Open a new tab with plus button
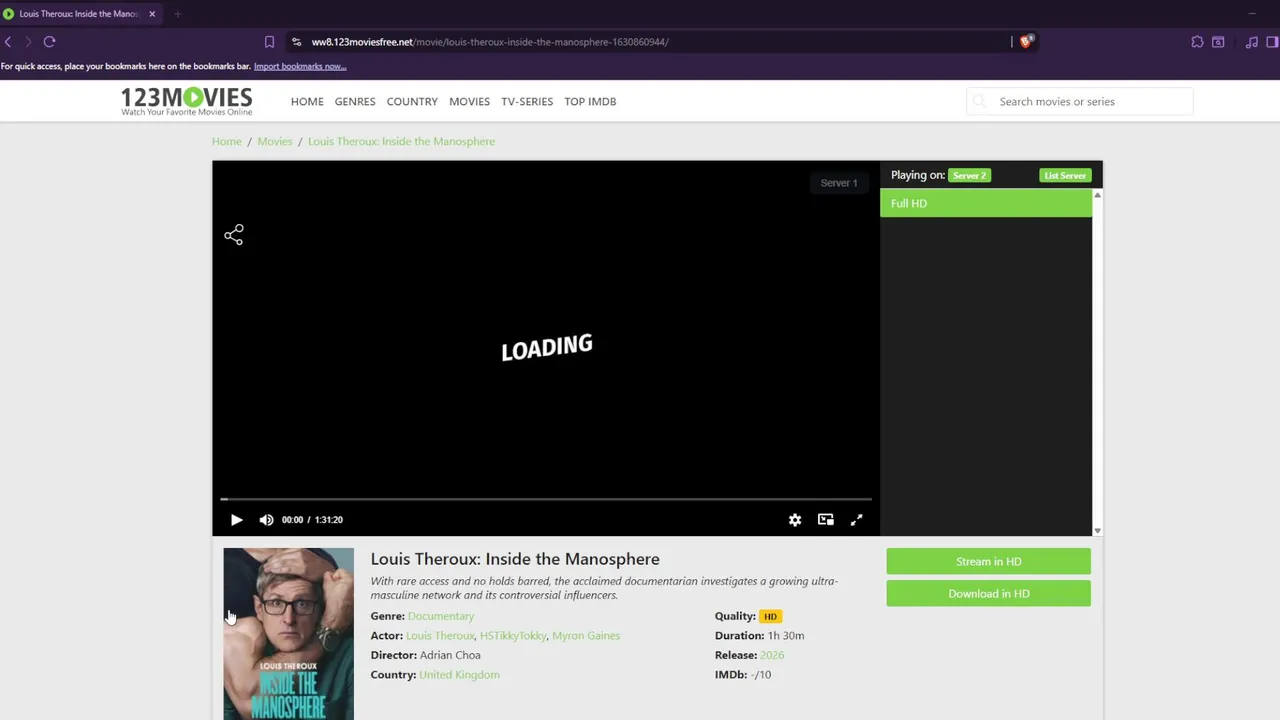This screenshot has height=720, width=1280. 177,14
